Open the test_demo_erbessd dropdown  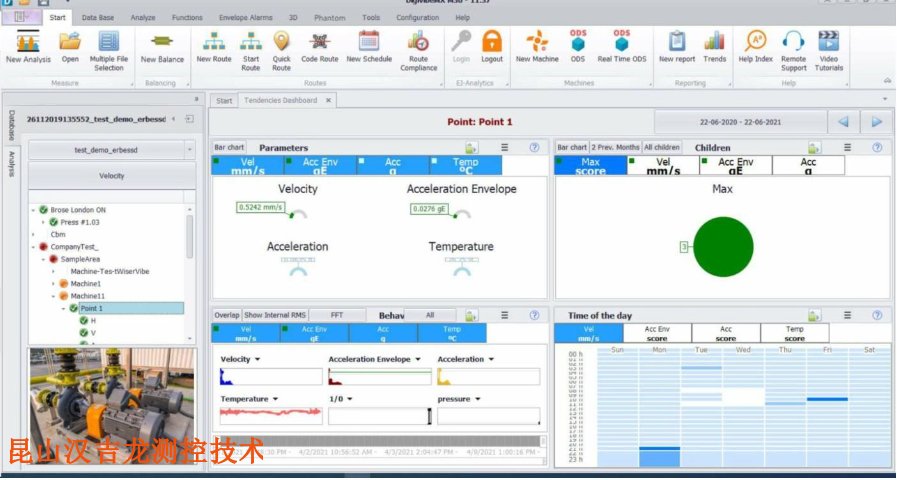pyautogui.click(x=111, y=149)
